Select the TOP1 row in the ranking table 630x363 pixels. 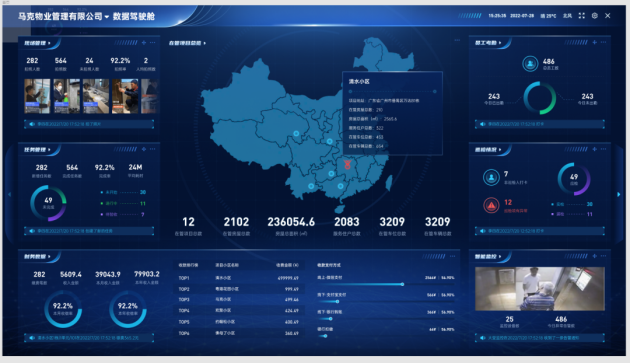pos(239,278)
